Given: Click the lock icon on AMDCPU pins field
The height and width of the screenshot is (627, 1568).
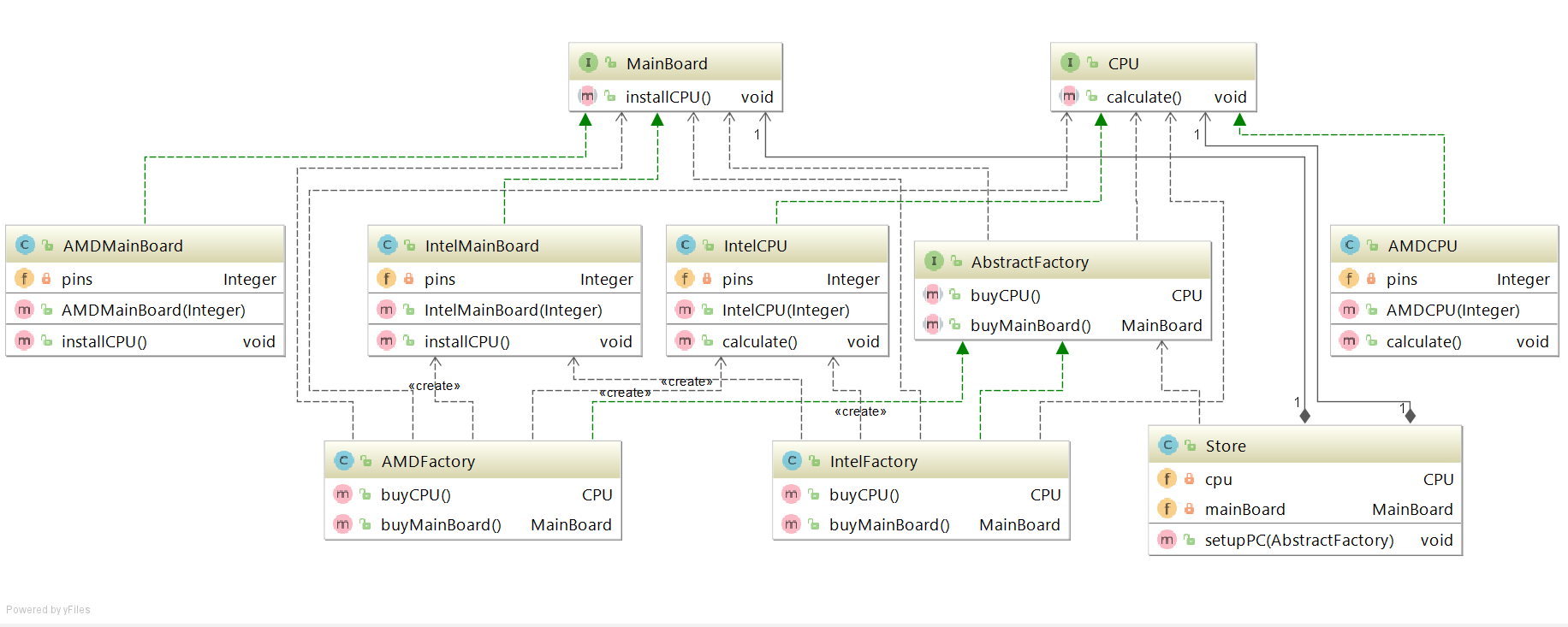Looking at the screenshot, I should pos(1371,279).
